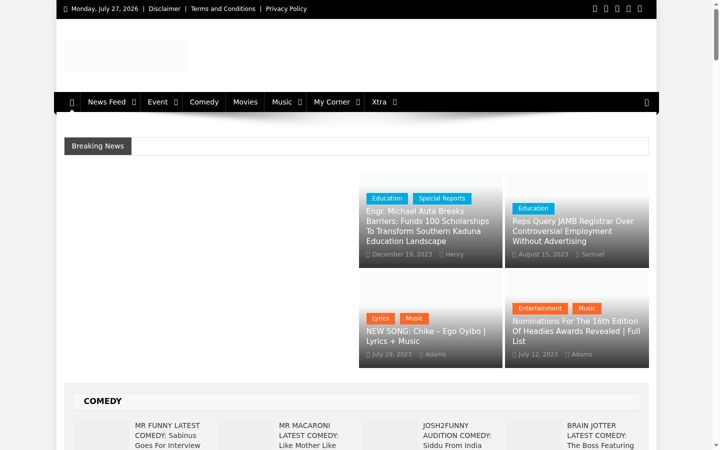Open the last social icon in top bar
720x450 pixels.
coord(640,9)
